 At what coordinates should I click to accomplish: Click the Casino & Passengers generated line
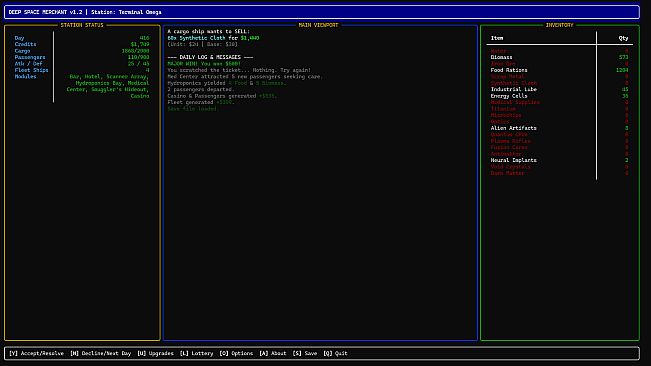point(222,96)
